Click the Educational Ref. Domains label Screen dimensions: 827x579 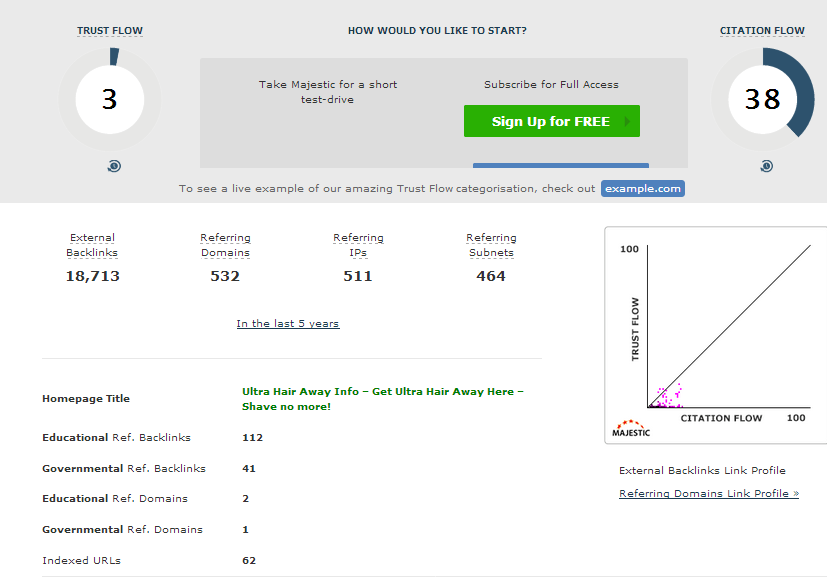pos(115,499)
